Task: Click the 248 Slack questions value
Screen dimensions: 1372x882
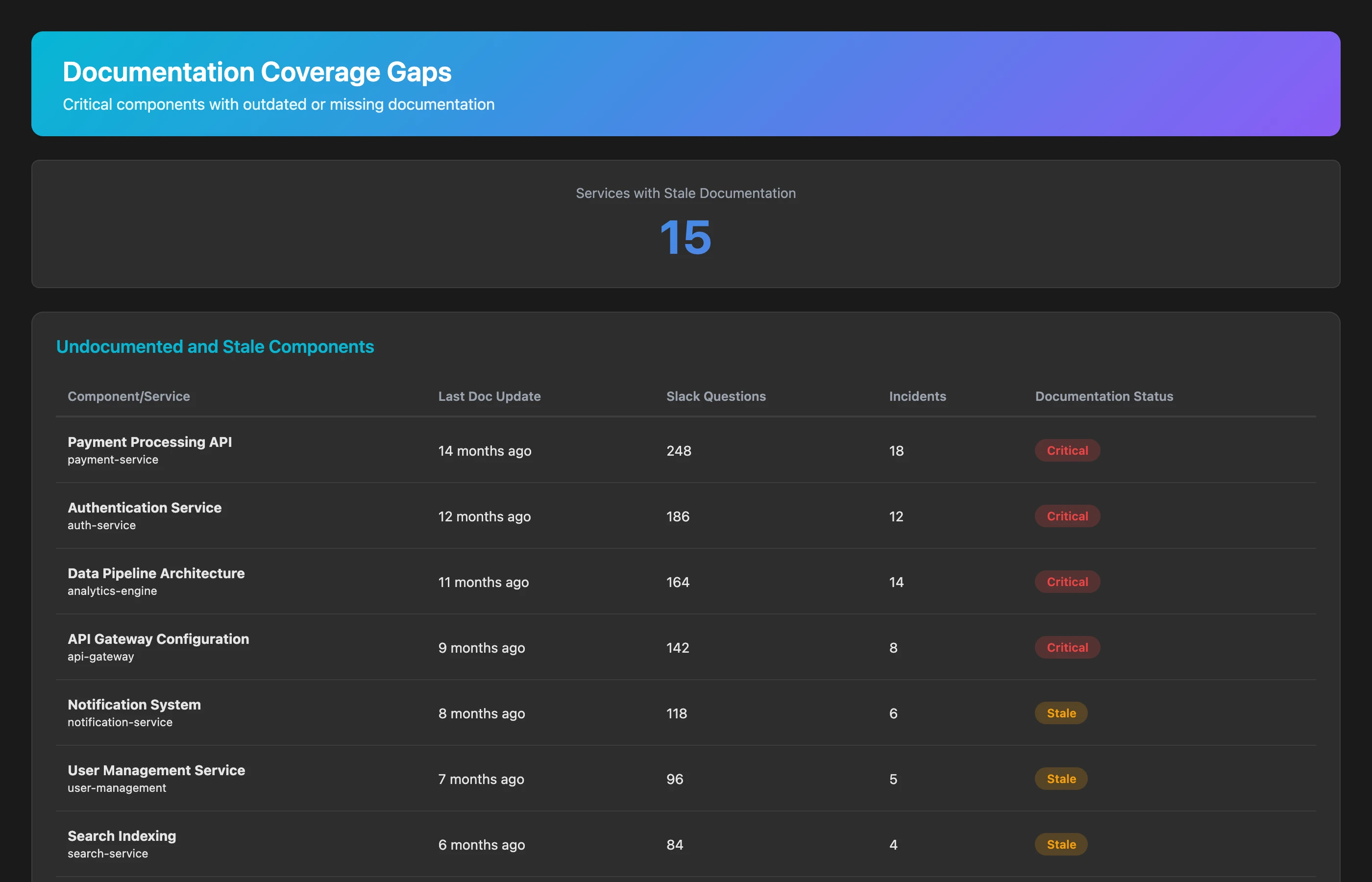Action: (679, 451)
